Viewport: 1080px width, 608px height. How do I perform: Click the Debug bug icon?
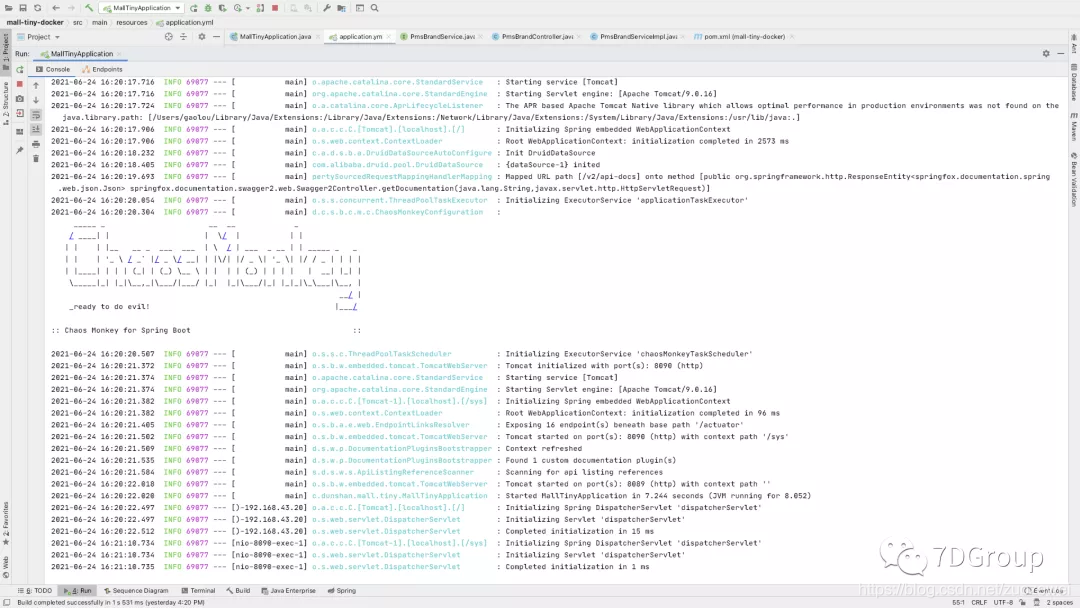click(208, 8)
